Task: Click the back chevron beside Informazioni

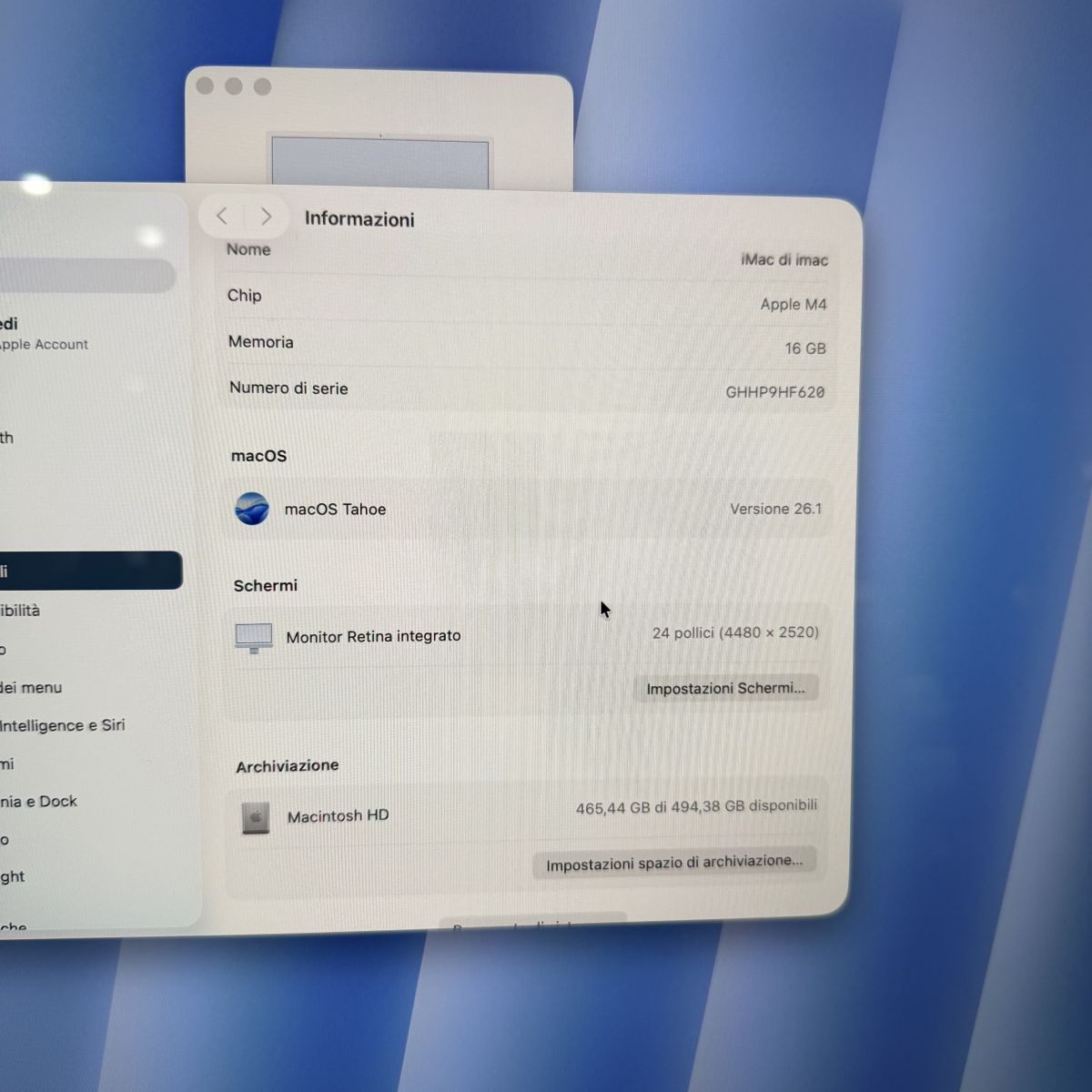Action: click(222, 217)
